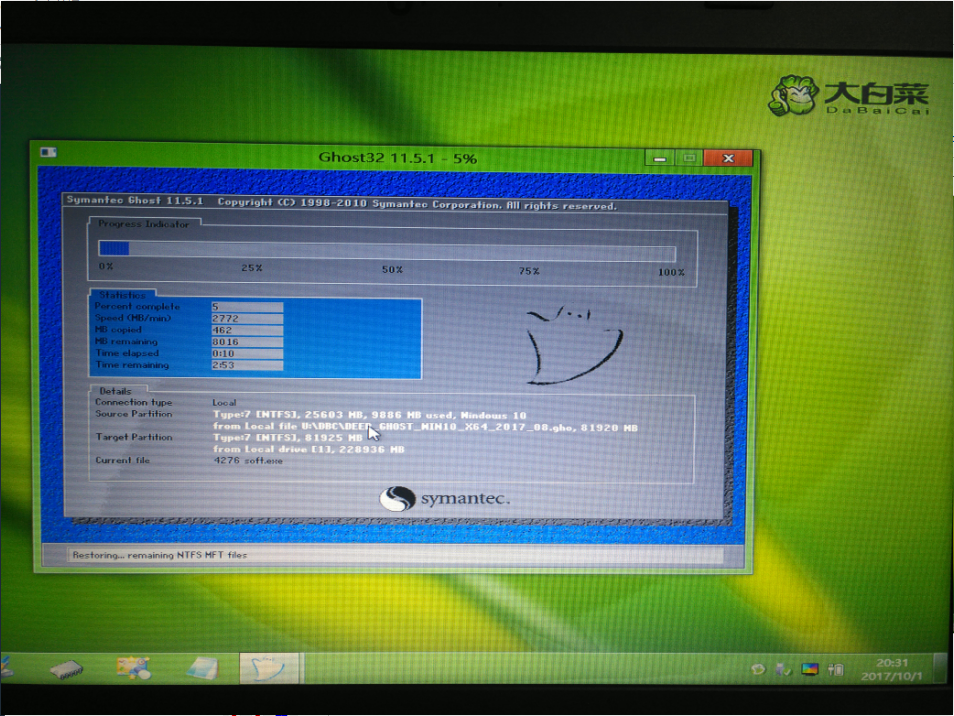This screenshot has width=954, height=716.
Task: Click the device removal tray icon
Action: point(783,670)
